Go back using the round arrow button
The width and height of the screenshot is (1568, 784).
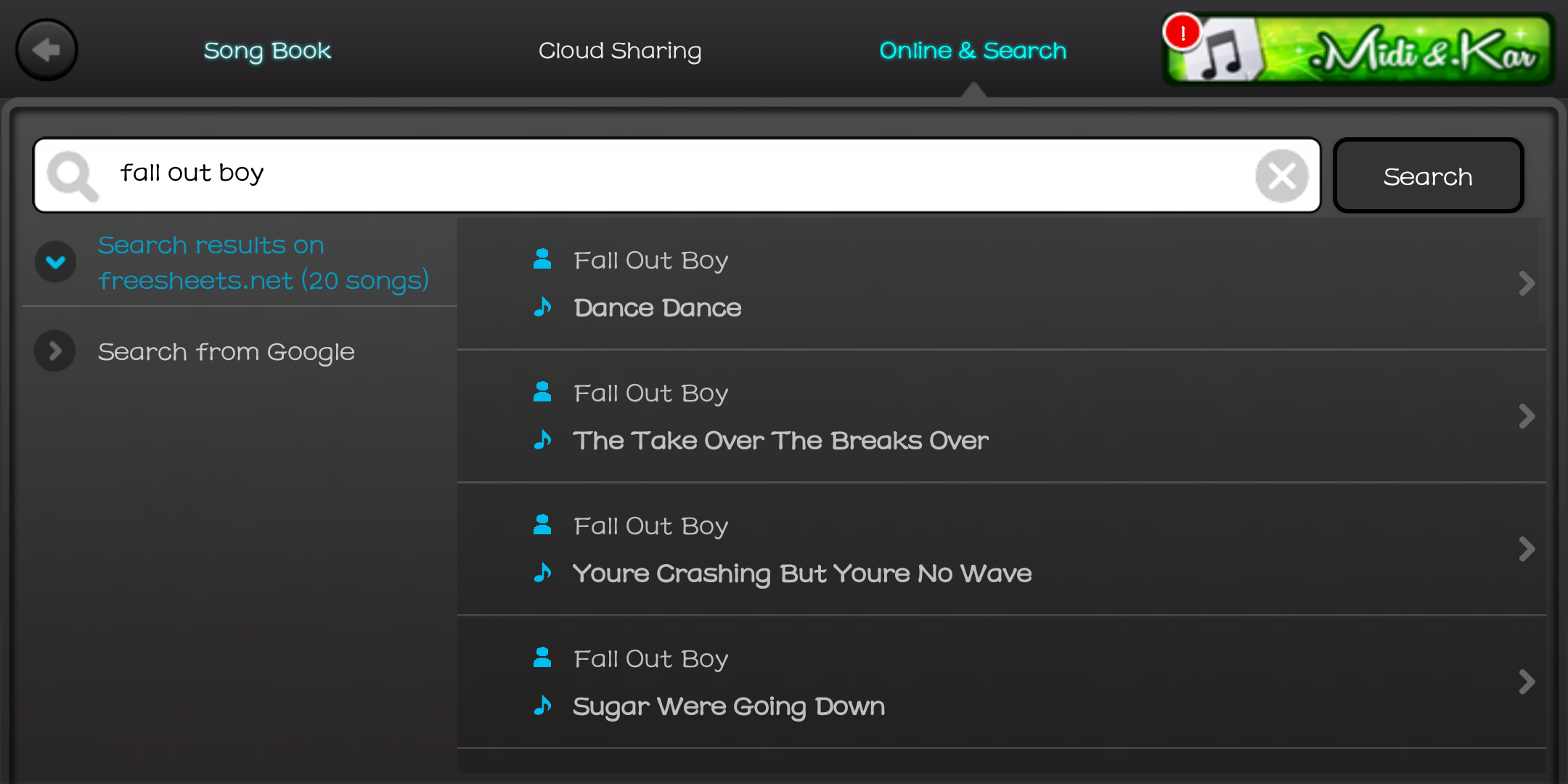pyautogui.click(x=47, y=50)
